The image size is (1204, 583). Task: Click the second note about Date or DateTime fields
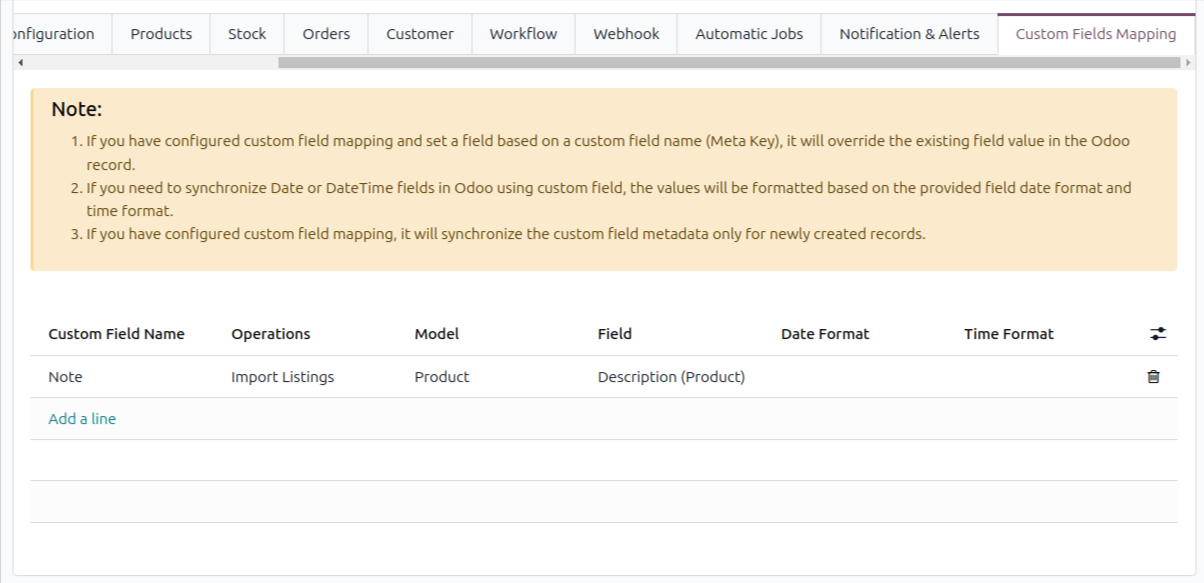click(x=609, y=199)
